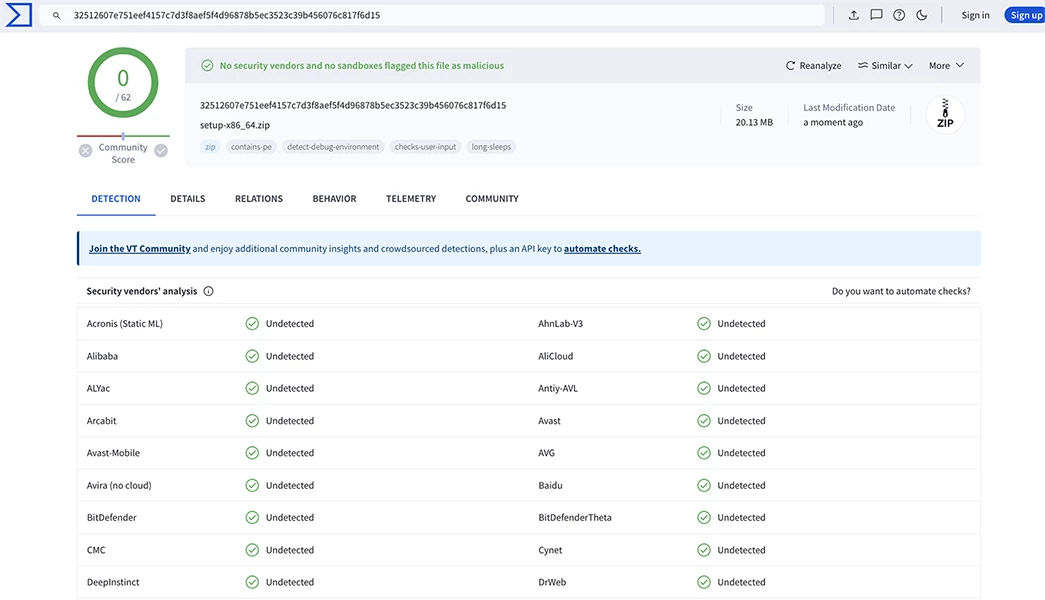The height and width of the screenshot is (600, 1045).
Task: Click the AVG undetected check icon
Action: (704, 453)
